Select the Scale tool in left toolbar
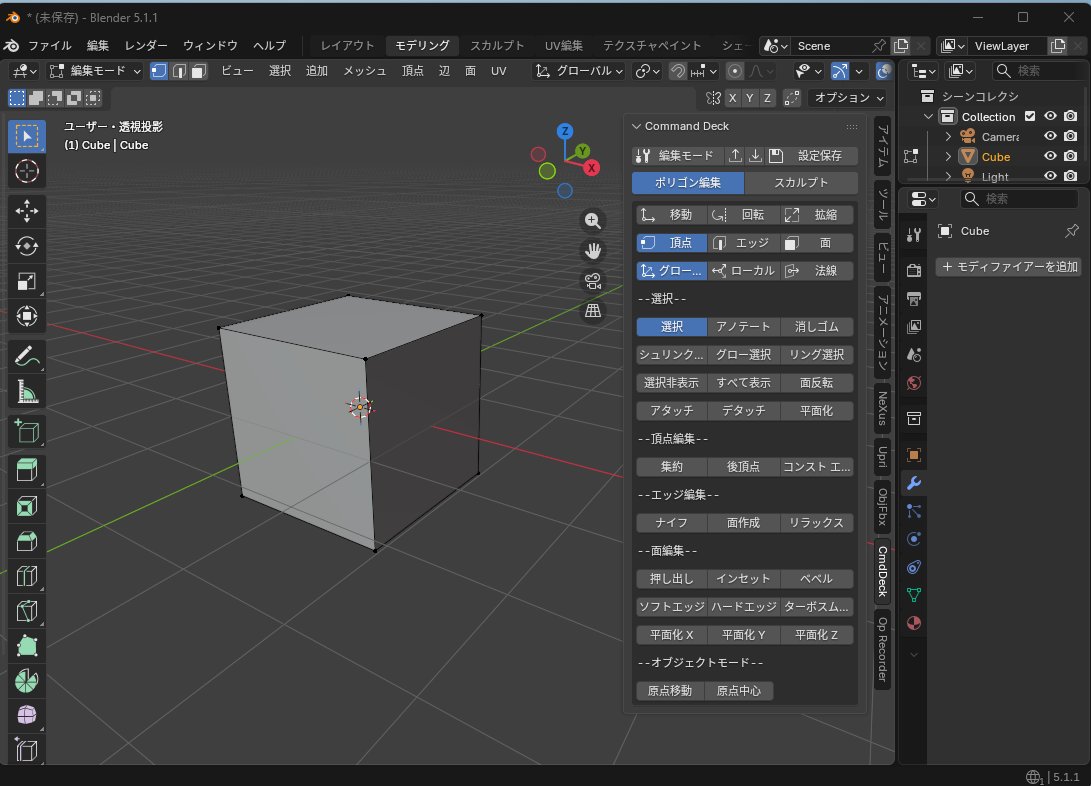The image size is (1091, 786). [x=26, y=281]
